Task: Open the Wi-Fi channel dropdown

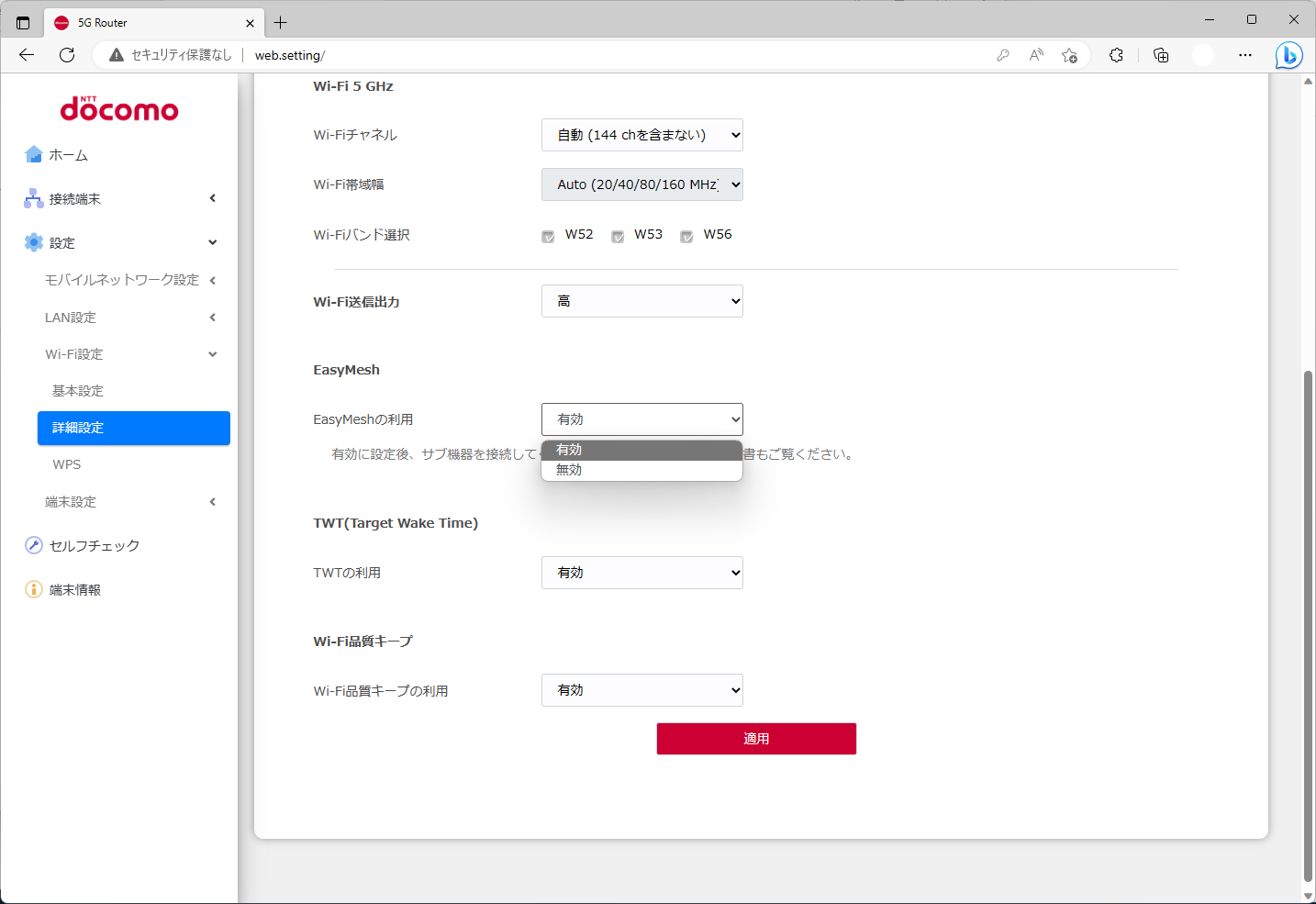Action: (x=642, y=135)
